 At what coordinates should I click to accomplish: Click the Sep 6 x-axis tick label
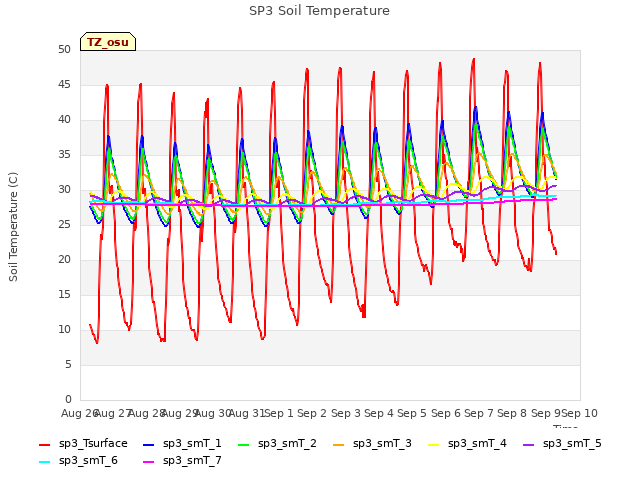[x=446, y=413]
